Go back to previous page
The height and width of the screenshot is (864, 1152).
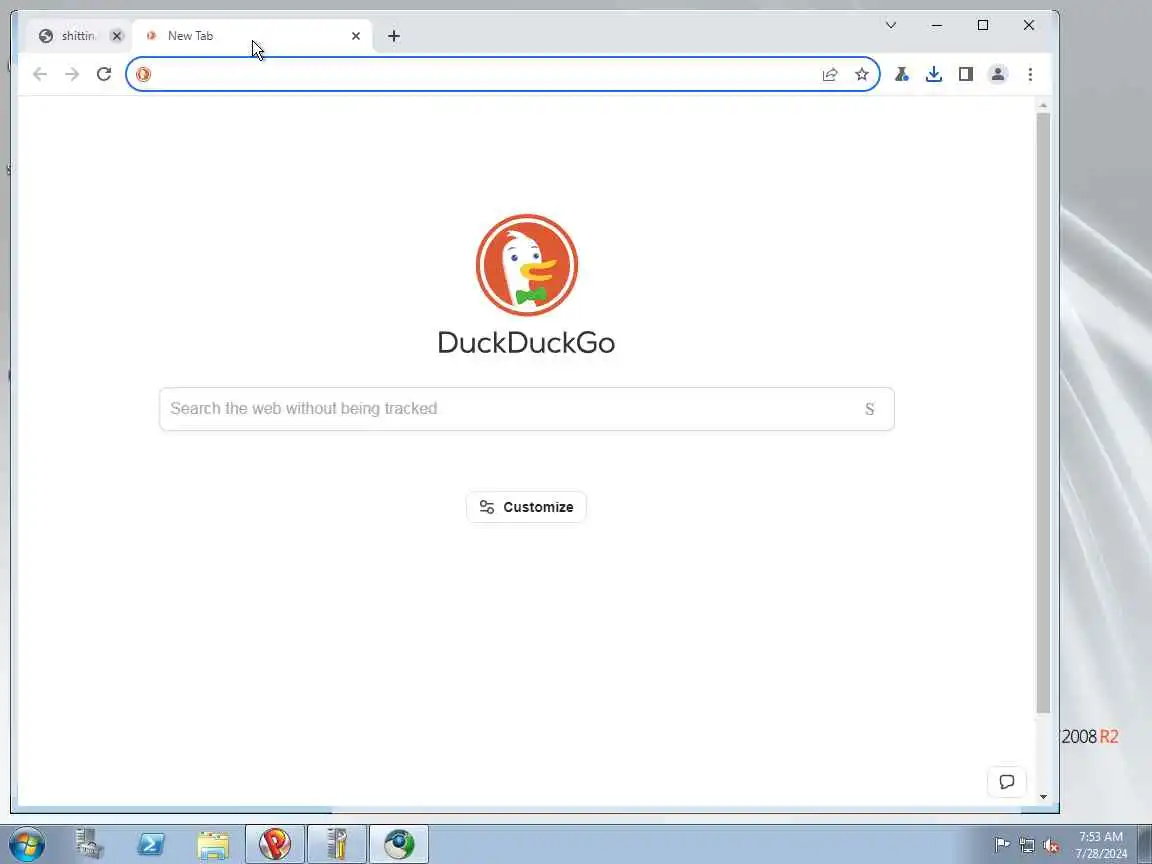coord(40,74)
